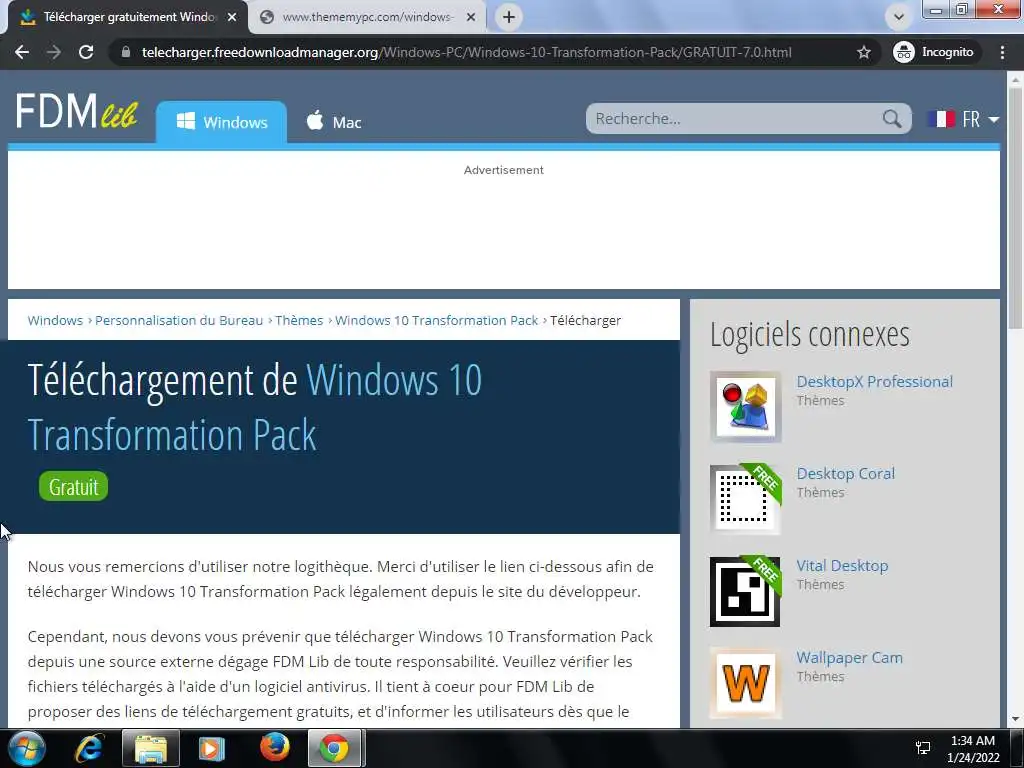Click the Windows 10 Transformation Pack title link

(255, 407)
